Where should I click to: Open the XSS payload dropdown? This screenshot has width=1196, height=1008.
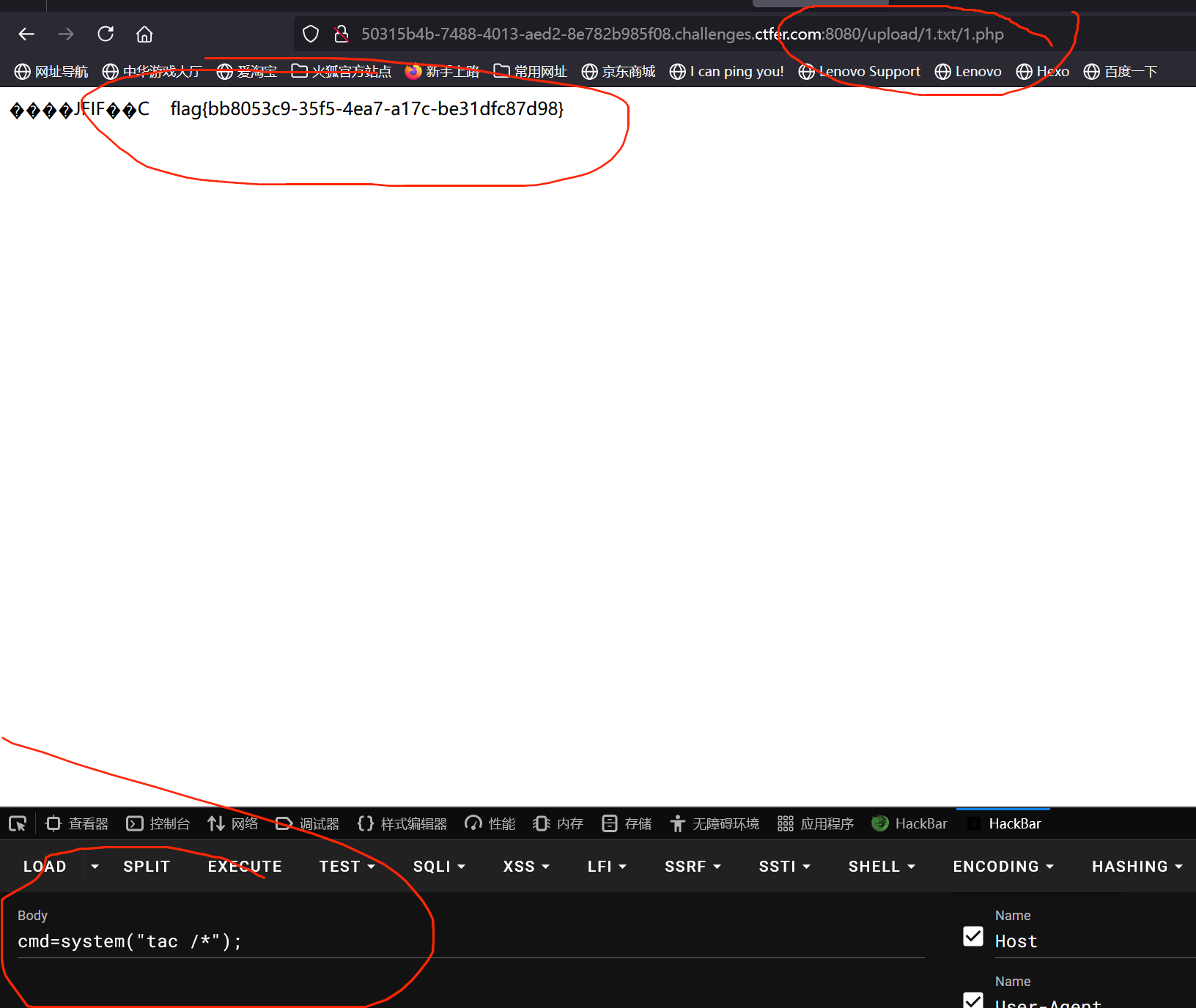525,867
